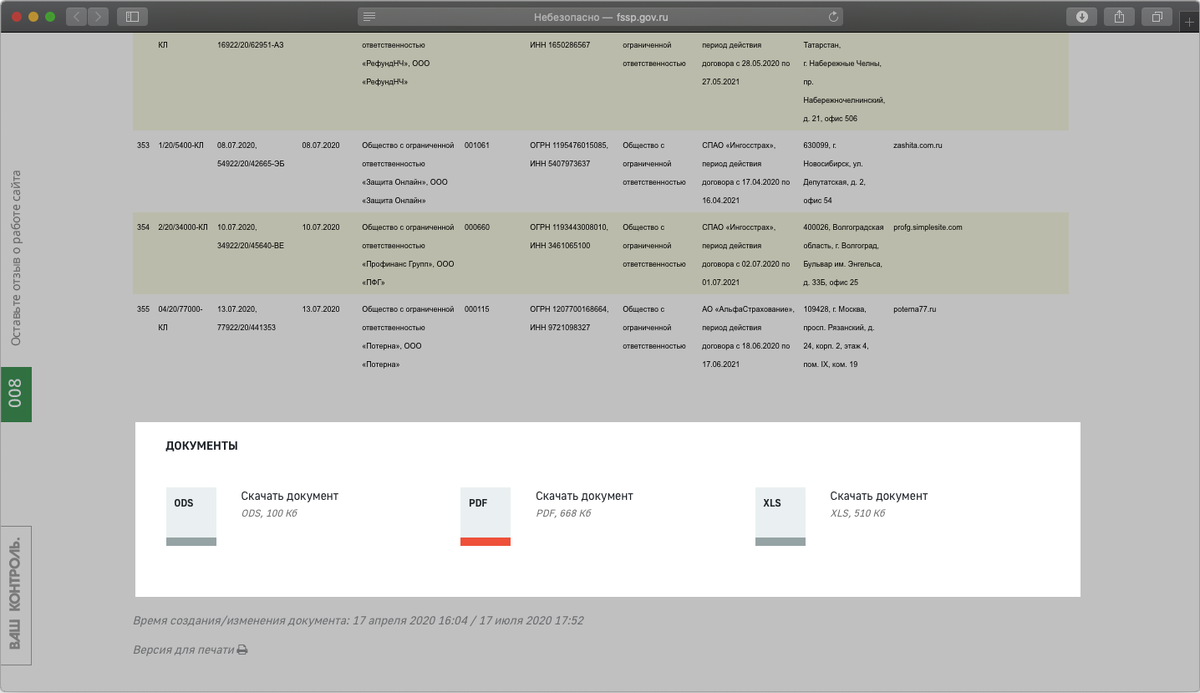Open the Share menu
Viewport: 1200px width, 693px height.
point(1120,16)
